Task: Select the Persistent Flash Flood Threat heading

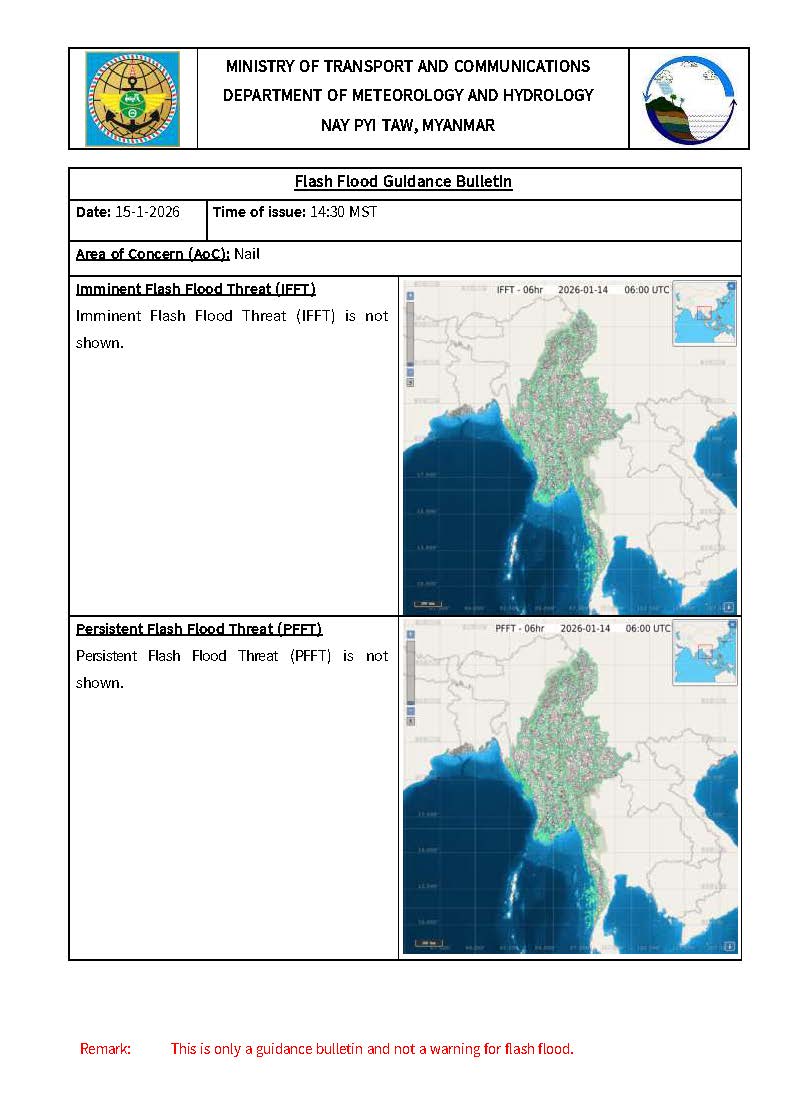Action: coord(199,629)
